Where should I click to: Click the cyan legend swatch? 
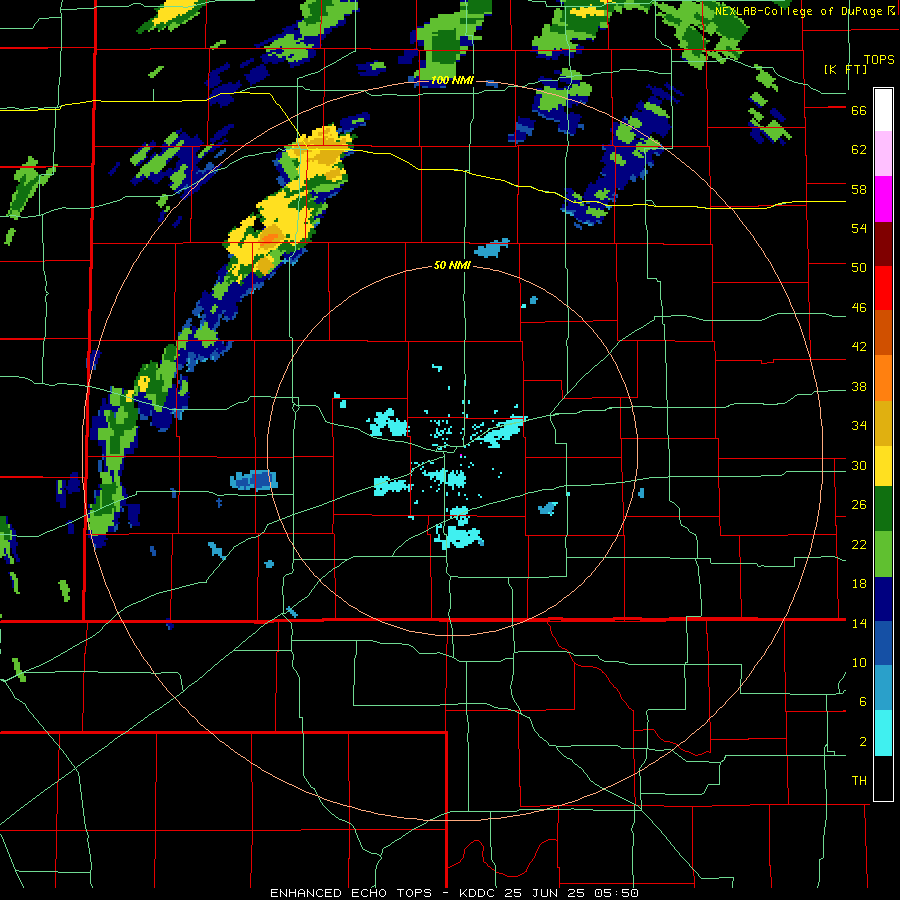(x=883, y=734)
